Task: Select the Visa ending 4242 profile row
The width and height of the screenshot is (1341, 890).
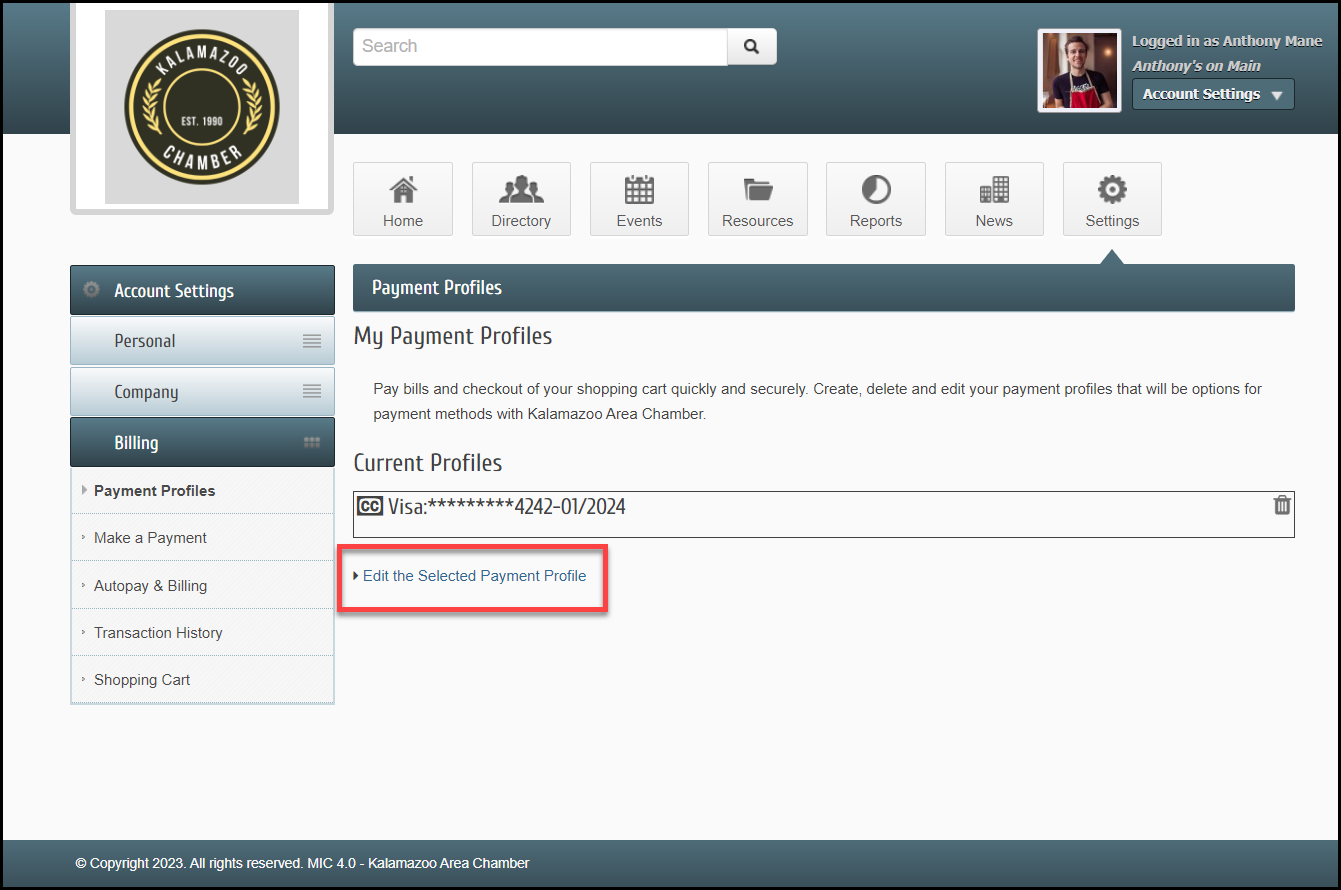Action: click(x=824, y=514)
